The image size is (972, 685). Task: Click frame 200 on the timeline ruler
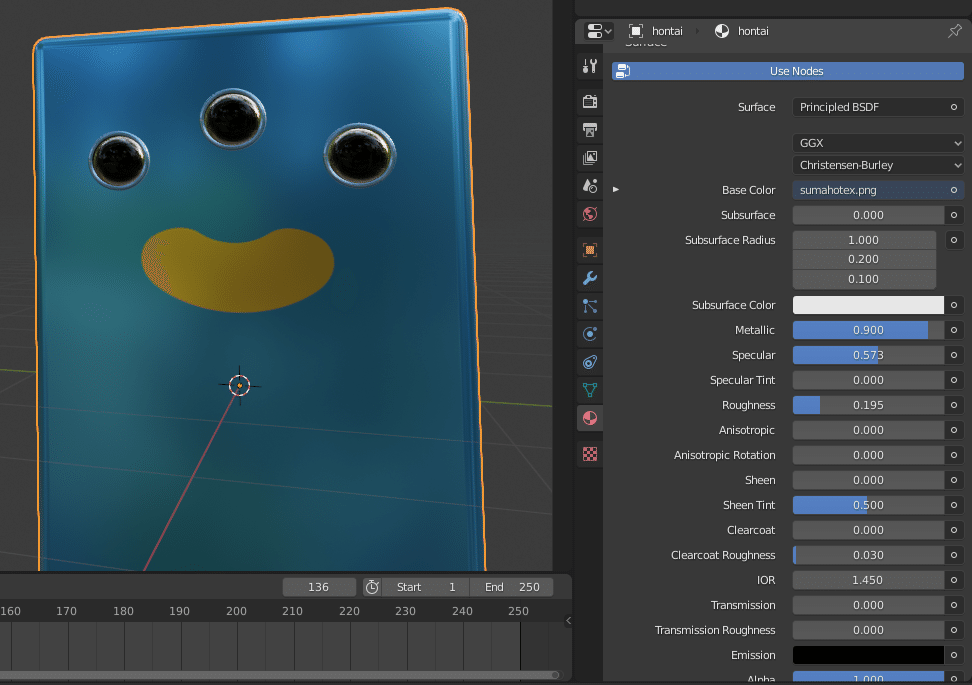click(x=236, y=611)
